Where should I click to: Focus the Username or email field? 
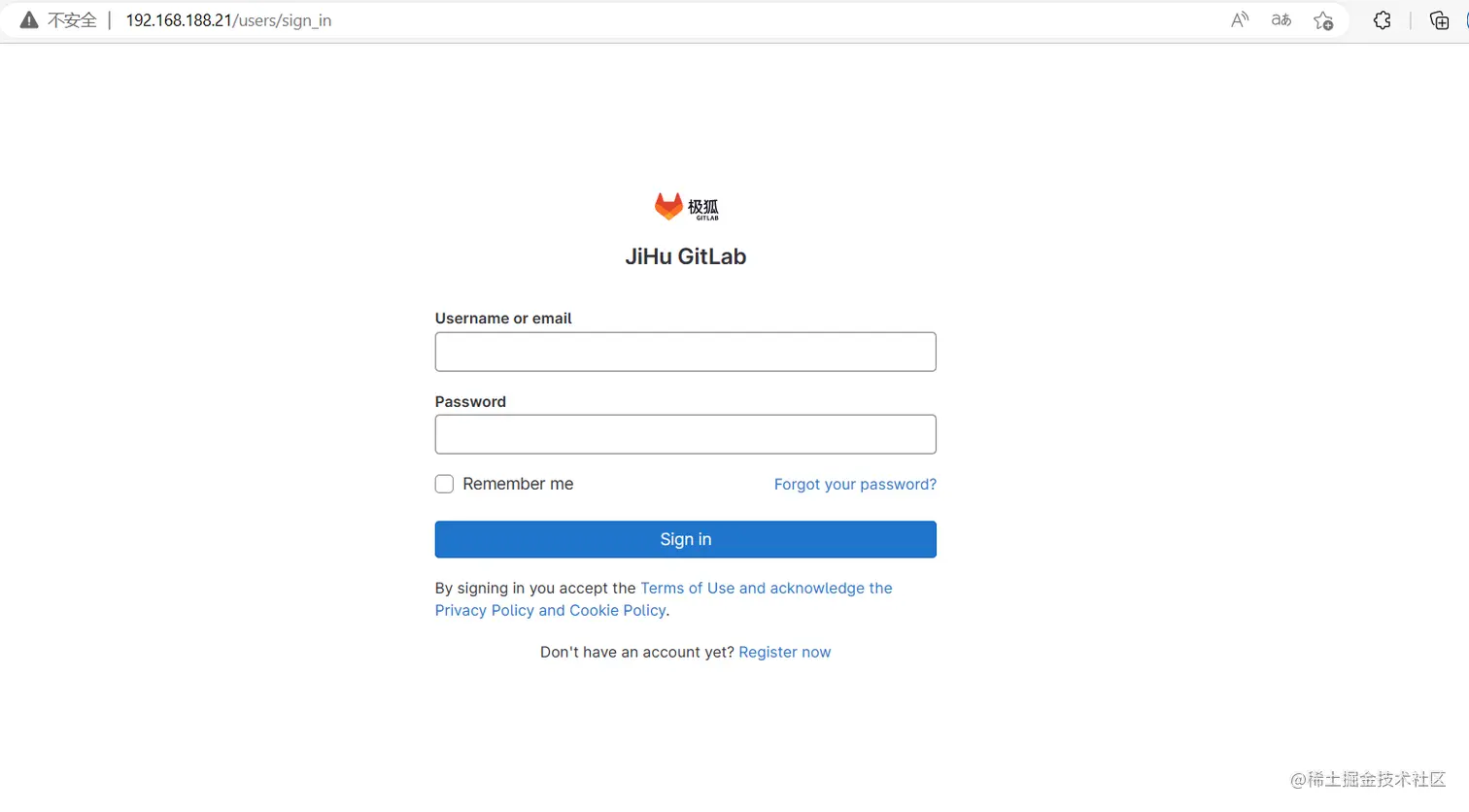coord(686,352)
